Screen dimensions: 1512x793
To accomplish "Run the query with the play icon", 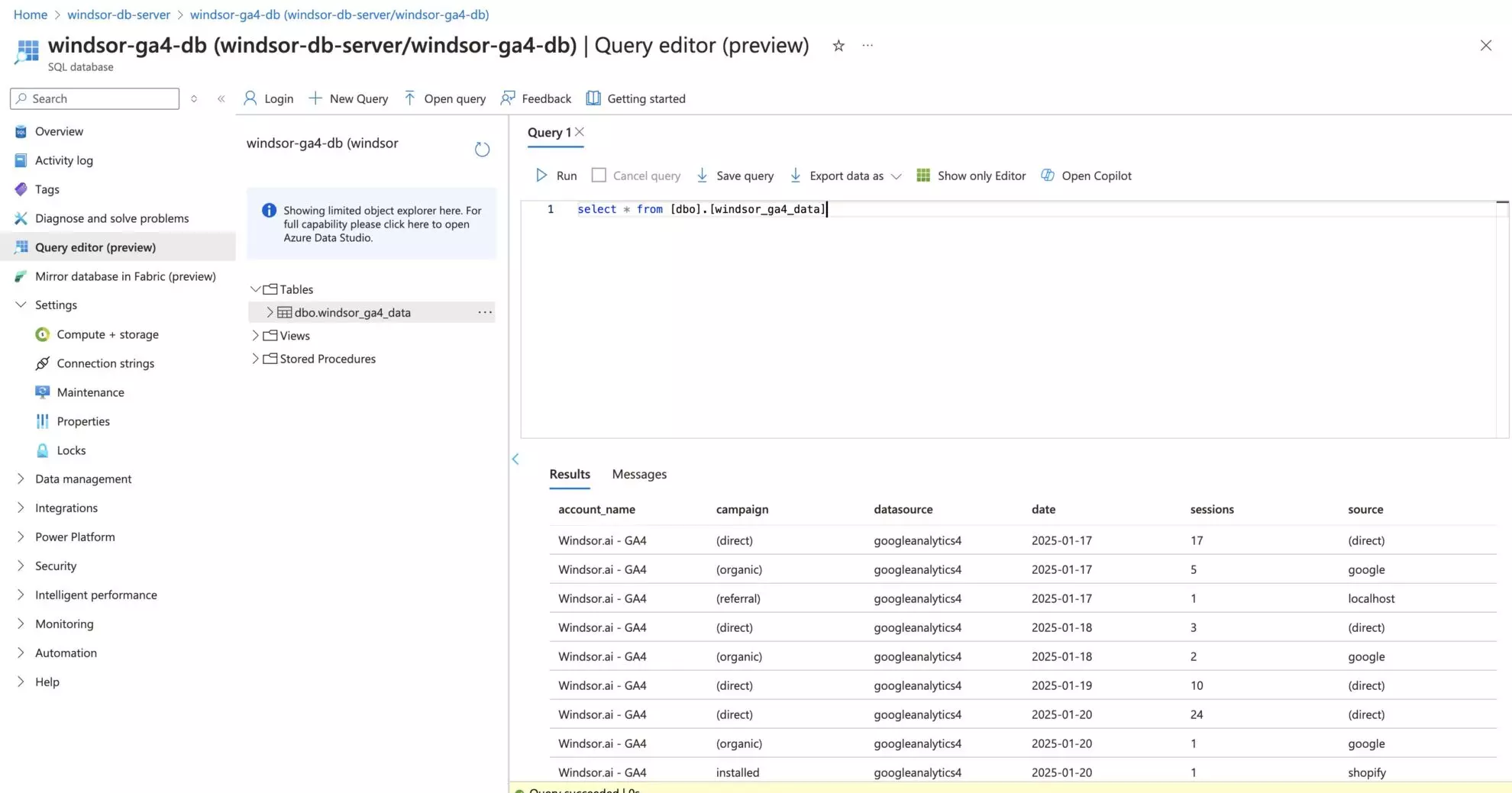I will (541, 176).
